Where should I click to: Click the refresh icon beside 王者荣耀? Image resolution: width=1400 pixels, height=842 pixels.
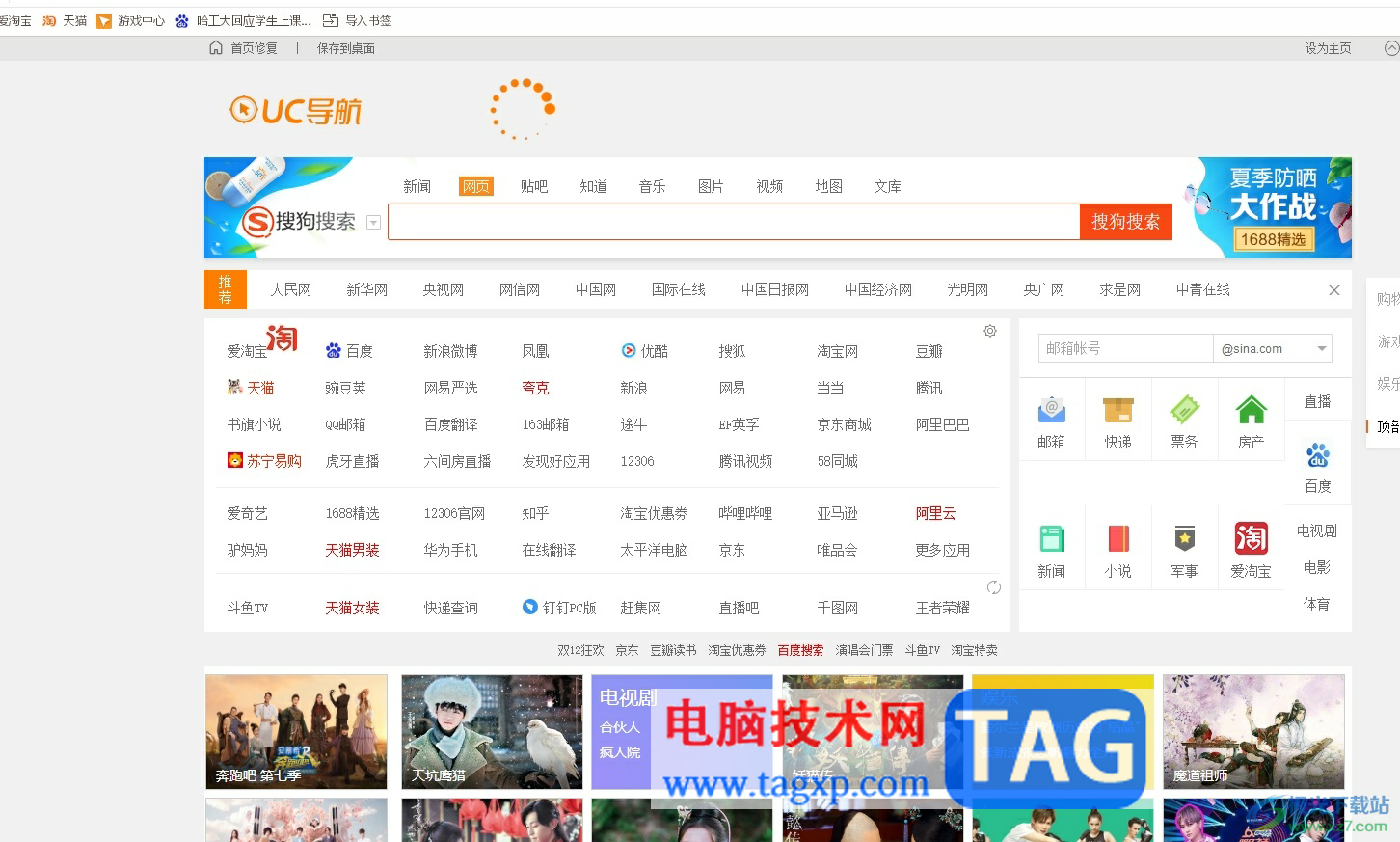click(994, 587)
